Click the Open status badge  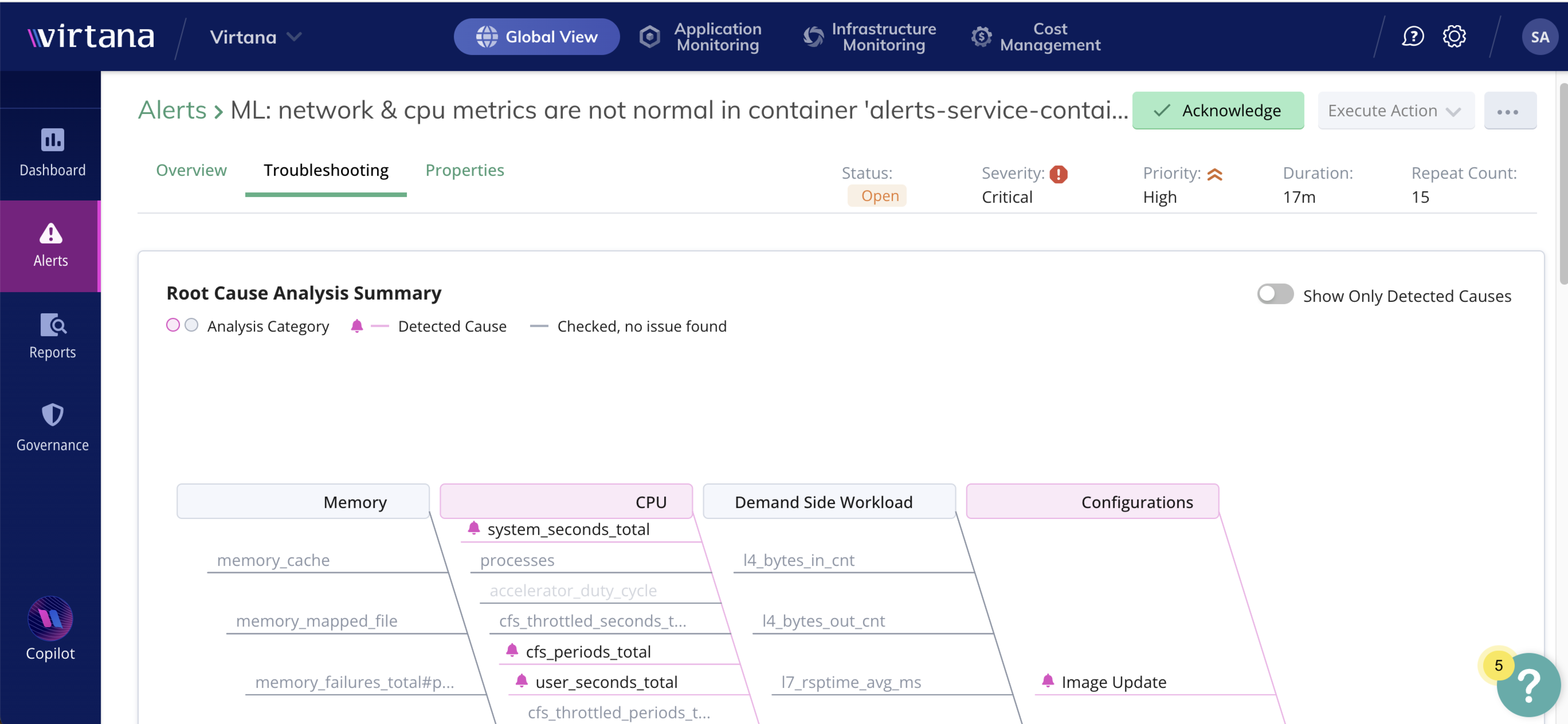877,196
